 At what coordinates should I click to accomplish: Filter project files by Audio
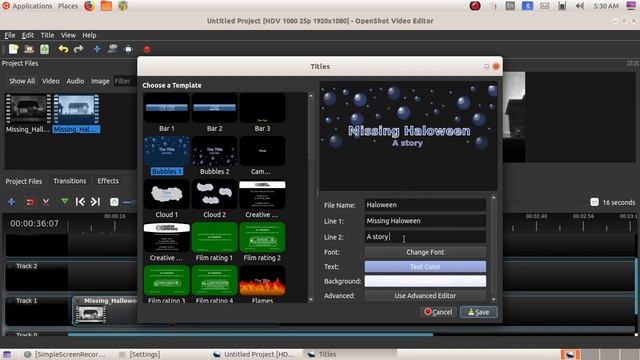pos(76,81)
